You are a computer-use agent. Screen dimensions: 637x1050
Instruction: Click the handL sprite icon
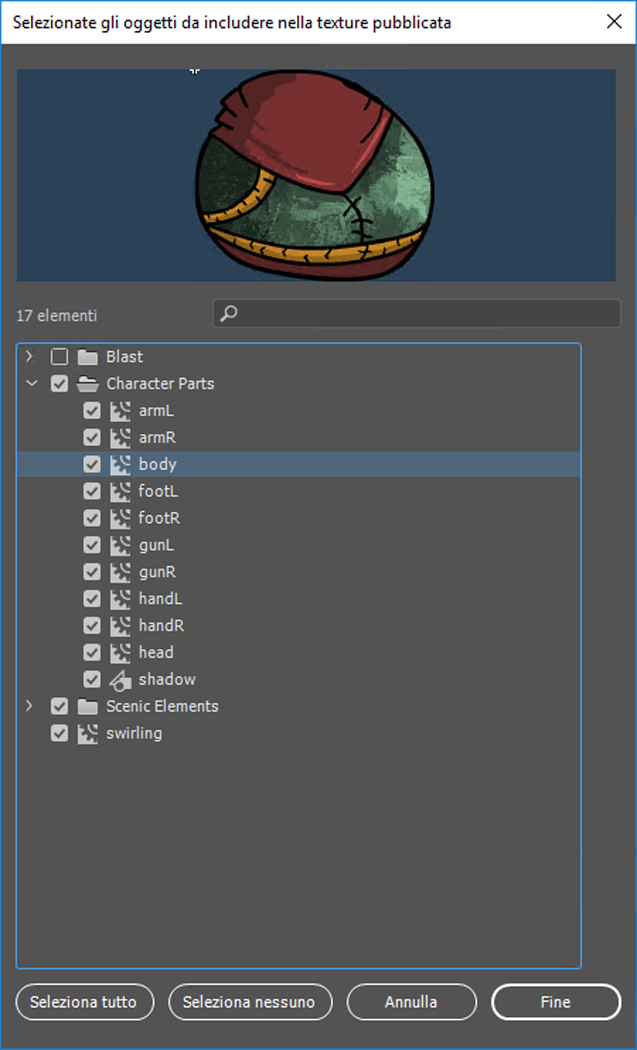point(120,599)
